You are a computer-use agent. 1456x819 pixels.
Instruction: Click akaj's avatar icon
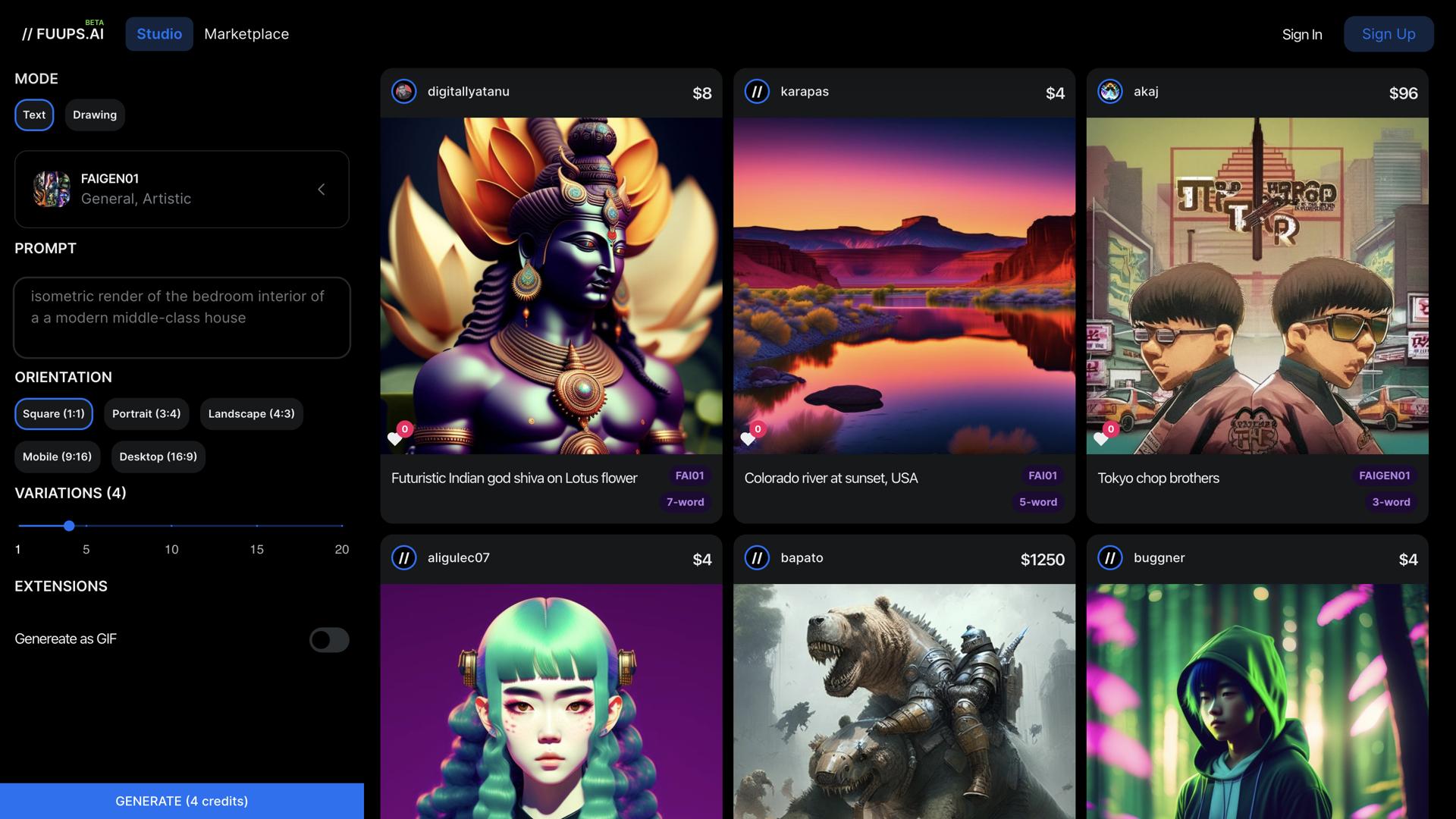(x=1109, y=92)
